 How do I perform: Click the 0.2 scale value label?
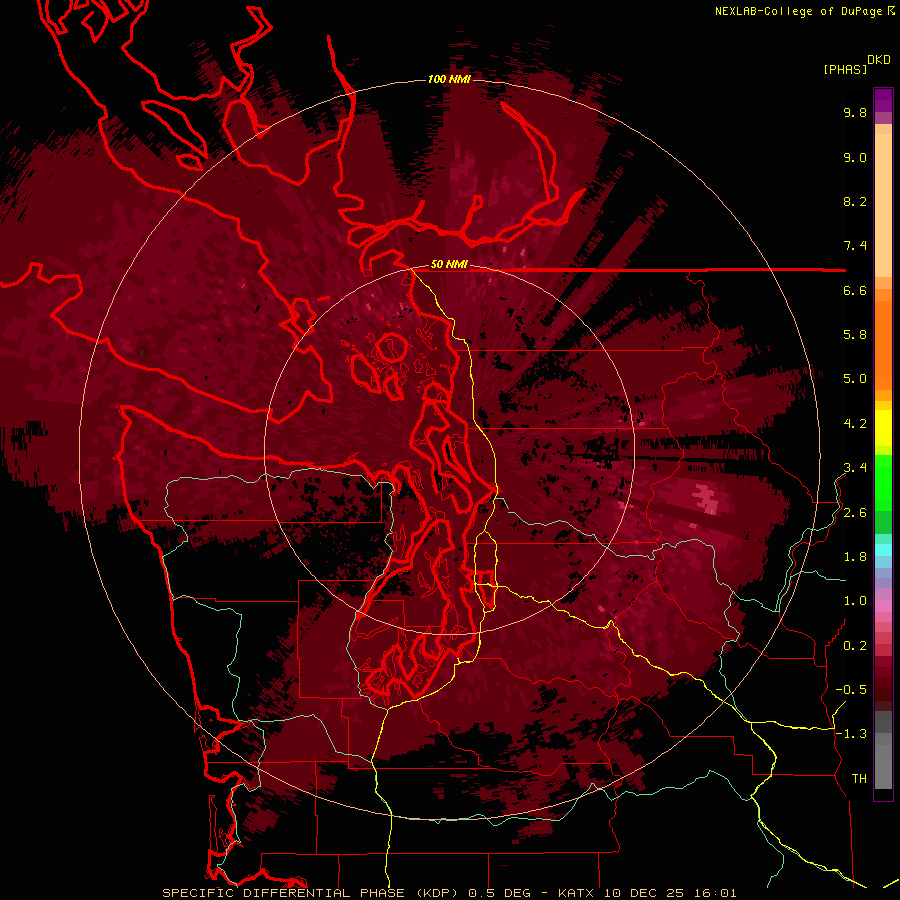[855, 646]
